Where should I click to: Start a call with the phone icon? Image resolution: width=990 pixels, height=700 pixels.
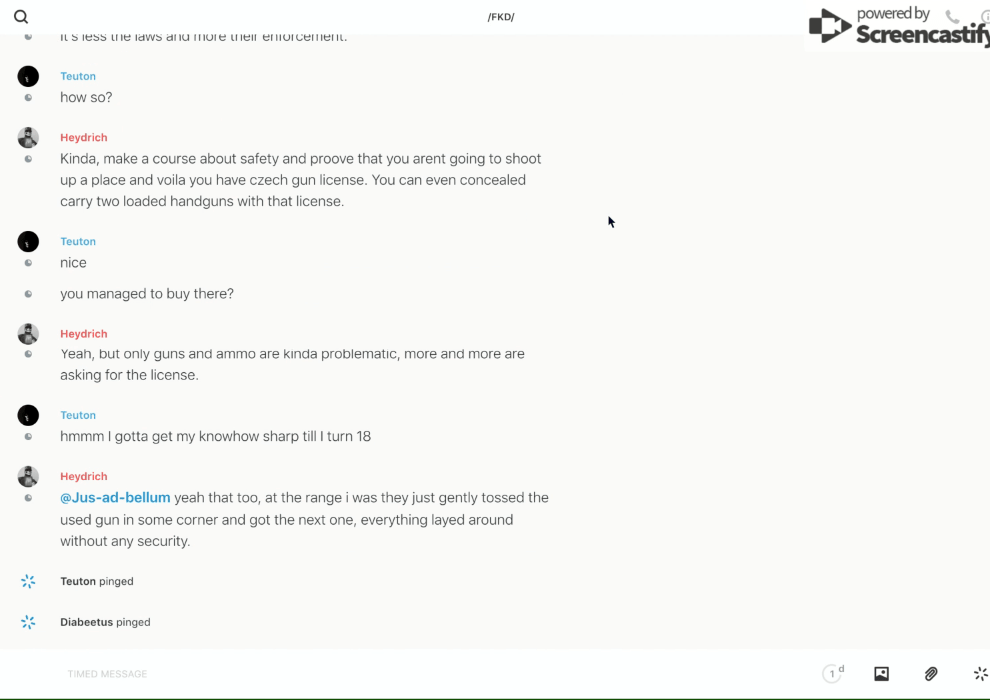coord(952,17)
